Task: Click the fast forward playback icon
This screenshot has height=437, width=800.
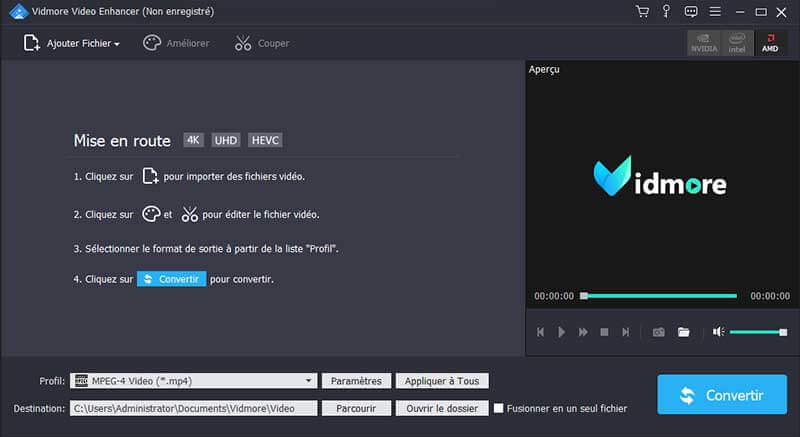Action: pos(582,332)
